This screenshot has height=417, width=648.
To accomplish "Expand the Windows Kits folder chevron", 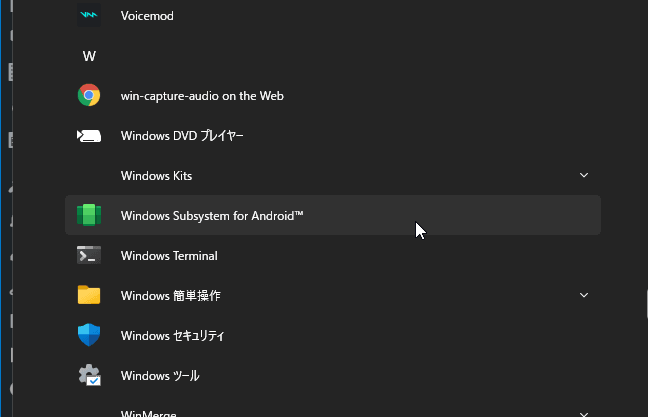I will click(584, 176).
